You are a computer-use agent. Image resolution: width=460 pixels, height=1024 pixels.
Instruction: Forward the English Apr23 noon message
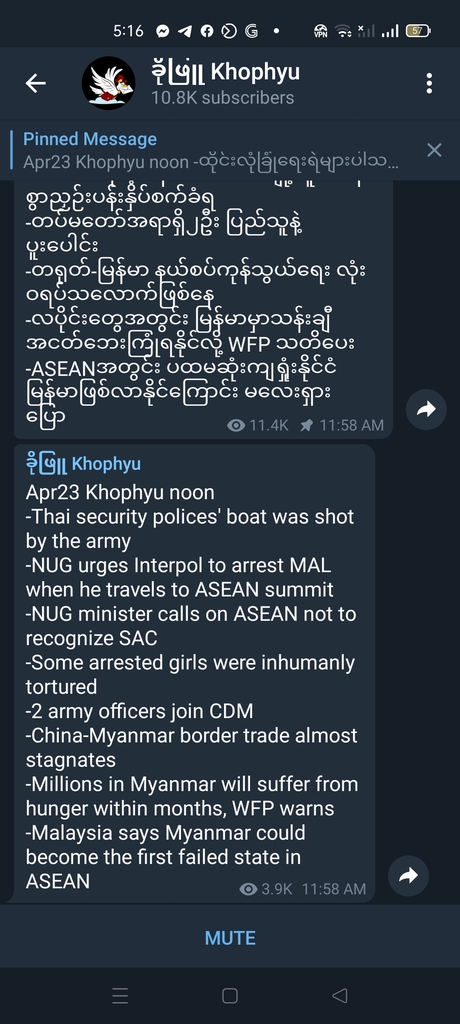pos(408,876)
